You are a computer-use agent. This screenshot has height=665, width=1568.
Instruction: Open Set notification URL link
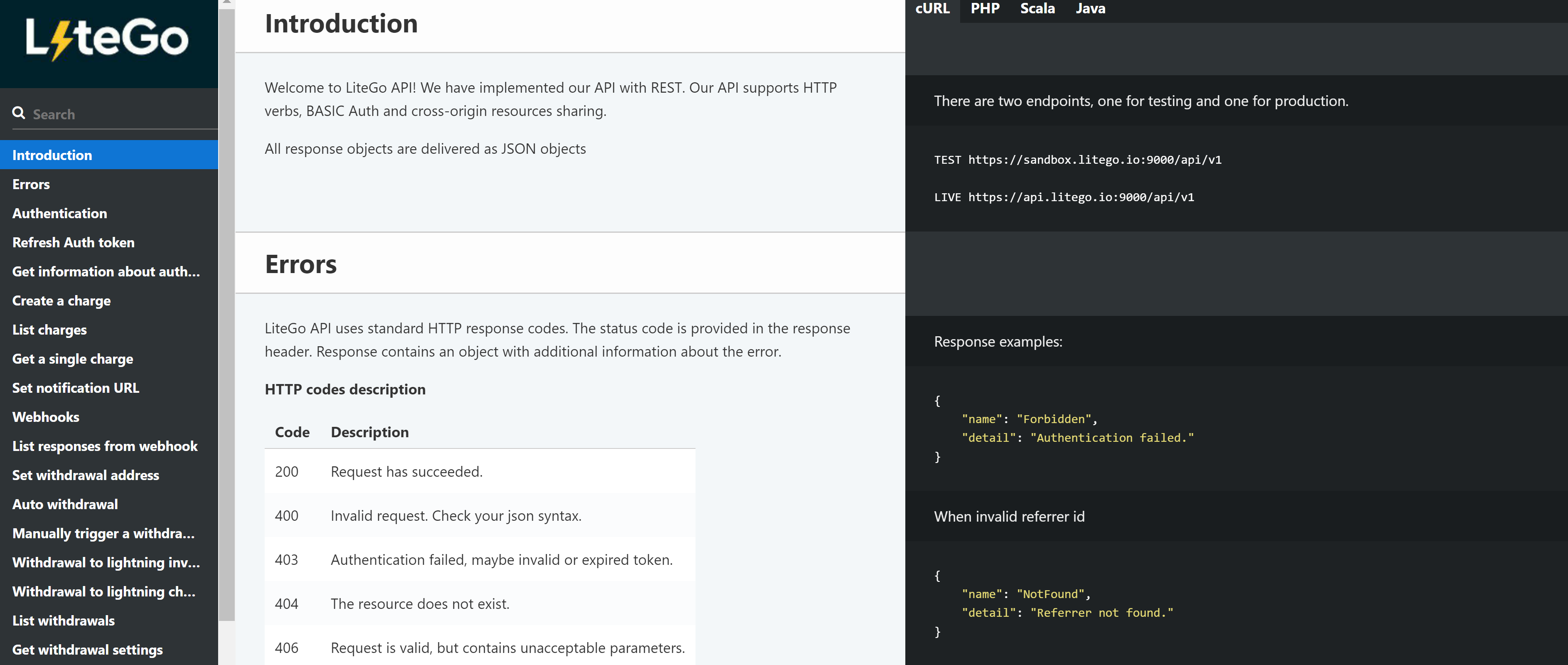(76, 388)
